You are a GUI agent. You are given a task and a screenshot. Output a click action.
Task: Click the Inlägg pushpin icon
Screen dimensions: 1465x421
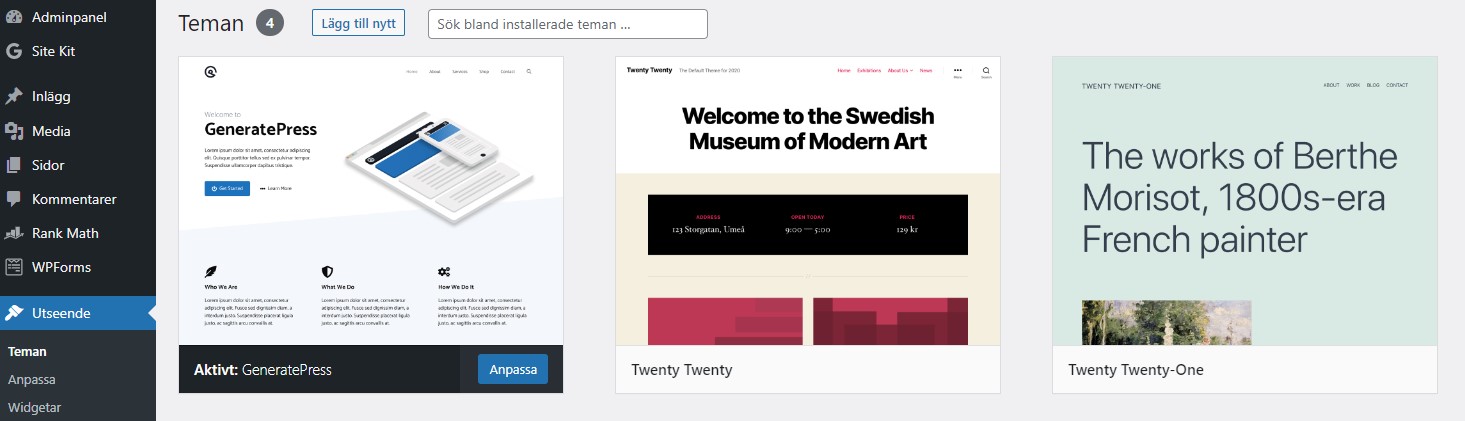click(14, 97)
